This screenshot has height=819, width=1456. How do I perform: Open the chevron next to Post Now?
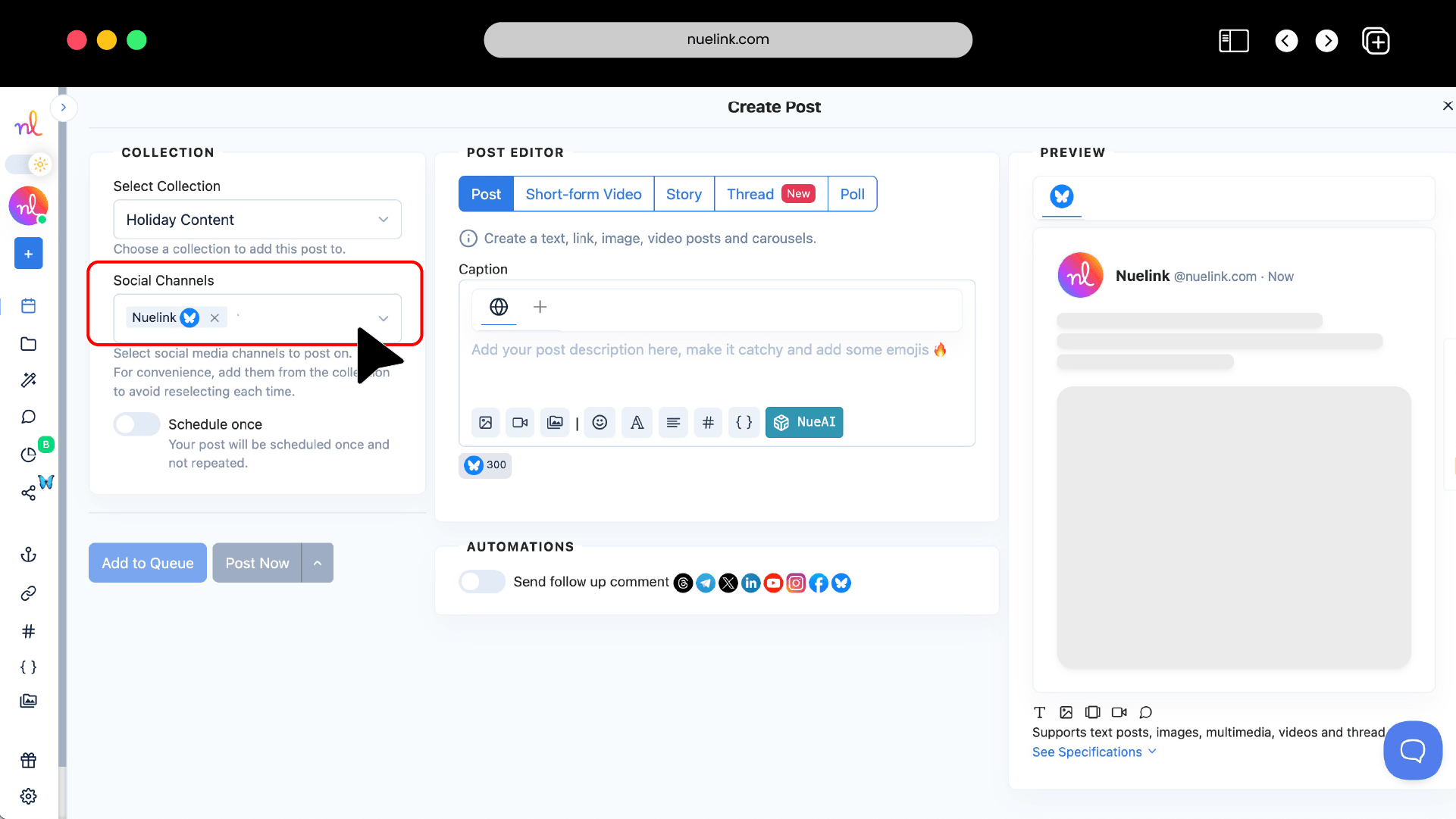(x=318, y=562)
